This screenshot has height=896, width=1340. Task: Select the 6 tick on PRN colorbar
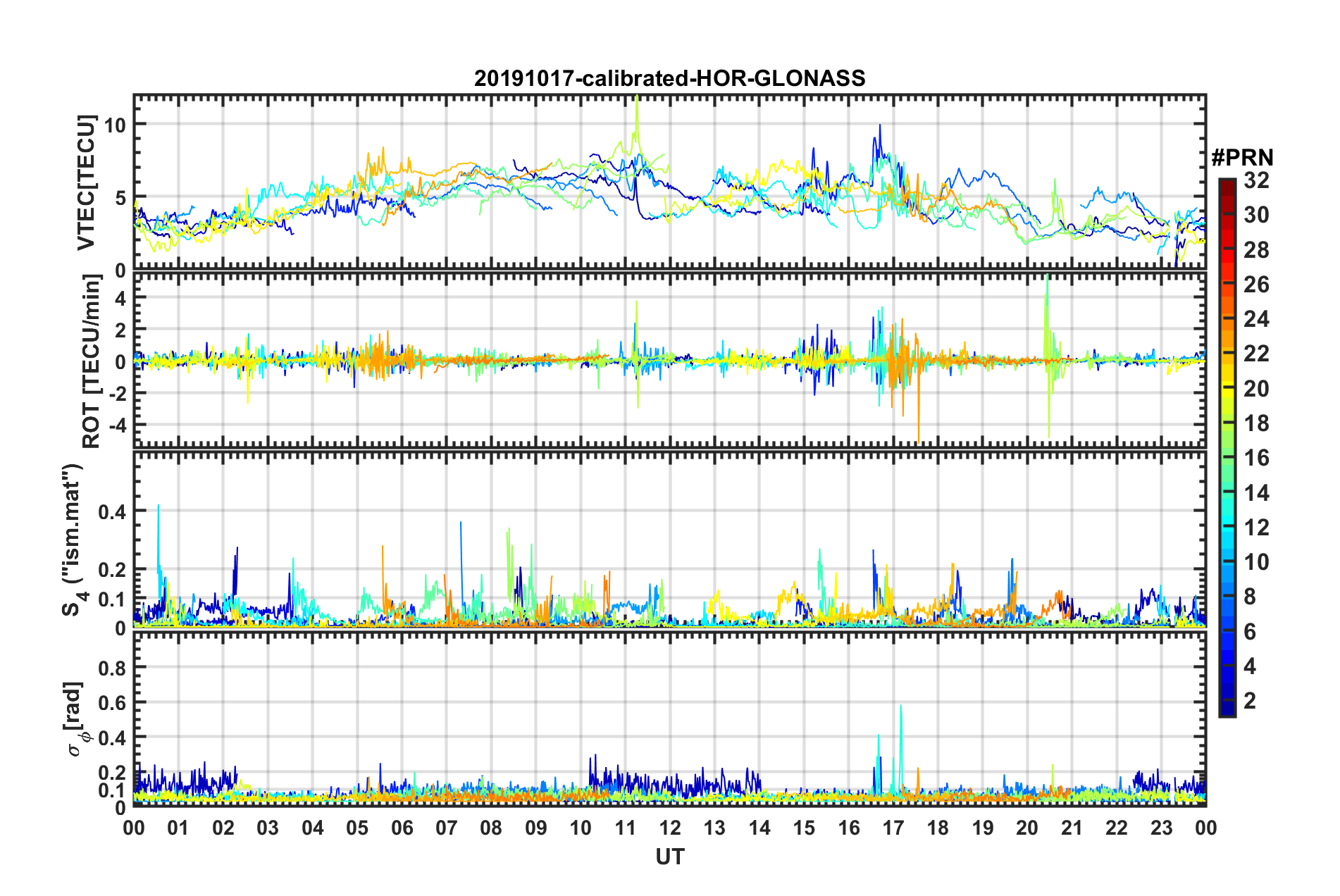coord(1249,632)
